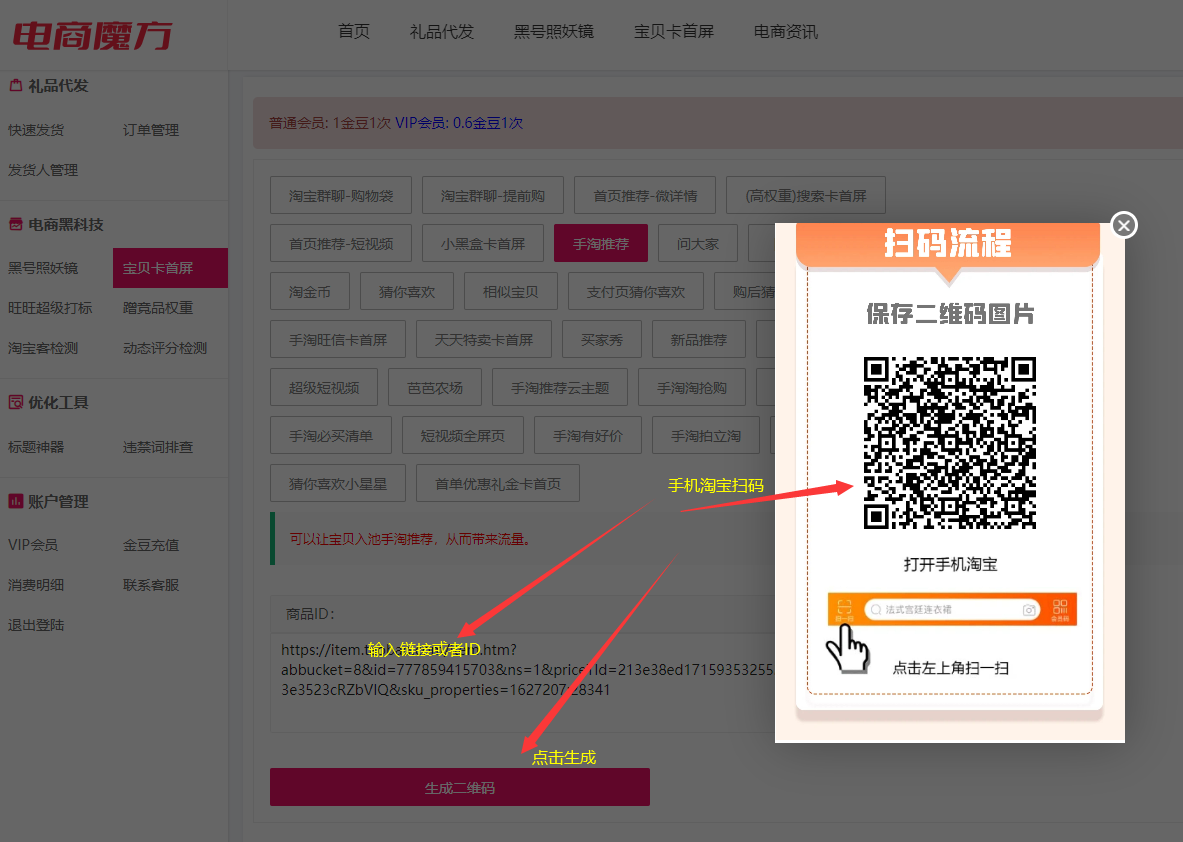Open 违禁词排查 in the sidebar

[x=158, y=447]
